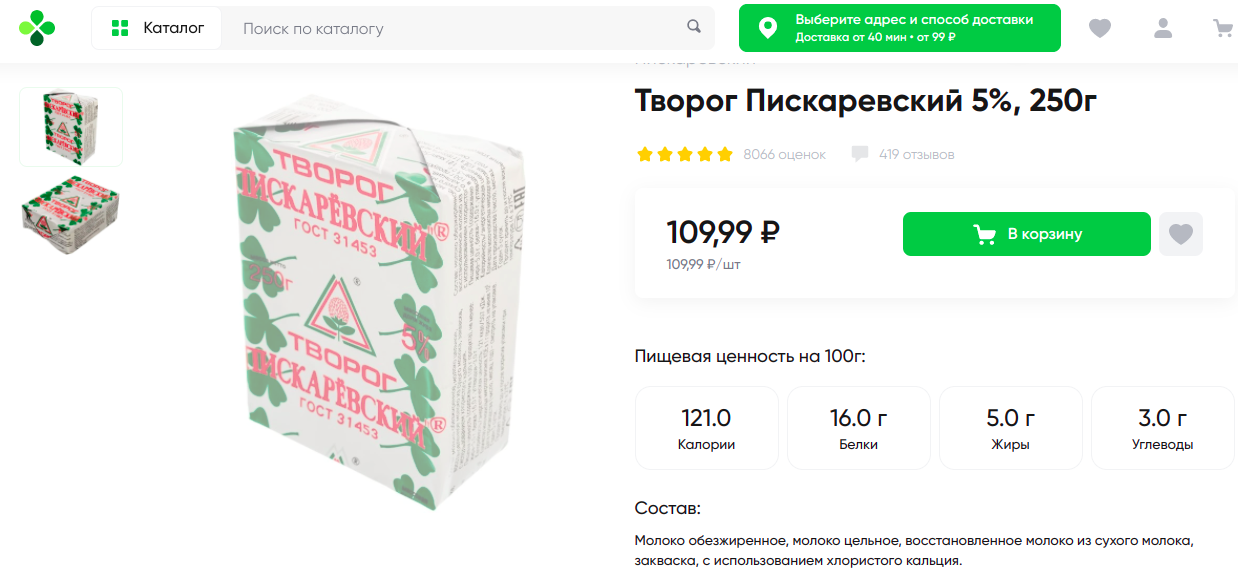Click the Калории 121.0 nutrition card

(706, 428)
